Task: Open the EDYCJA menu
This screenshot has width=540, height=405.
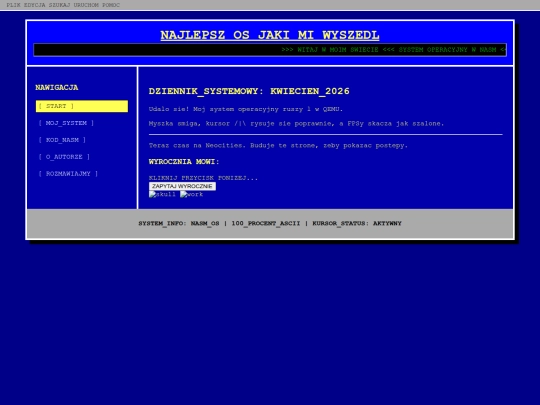Action: [x=34, y=5]
